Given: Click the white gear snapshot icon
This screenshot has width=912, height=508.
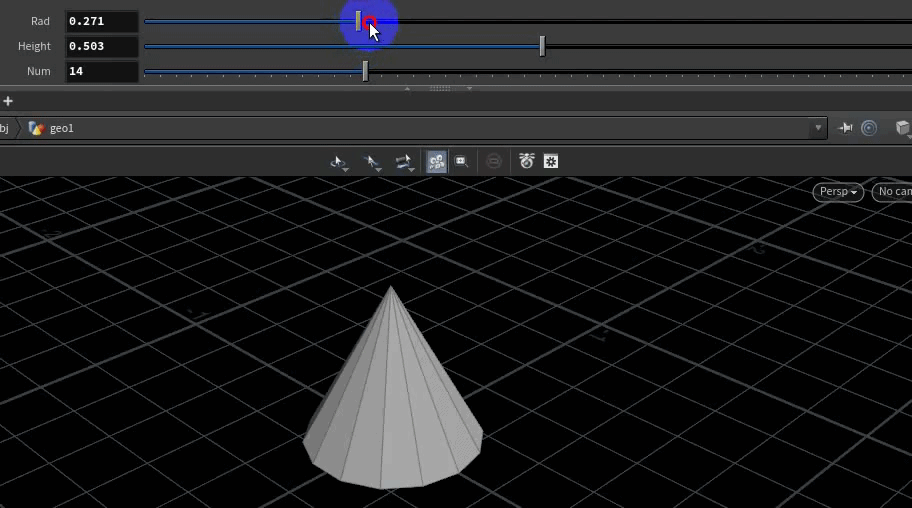Looking at the screenshot, I should (x=551, y=161).
